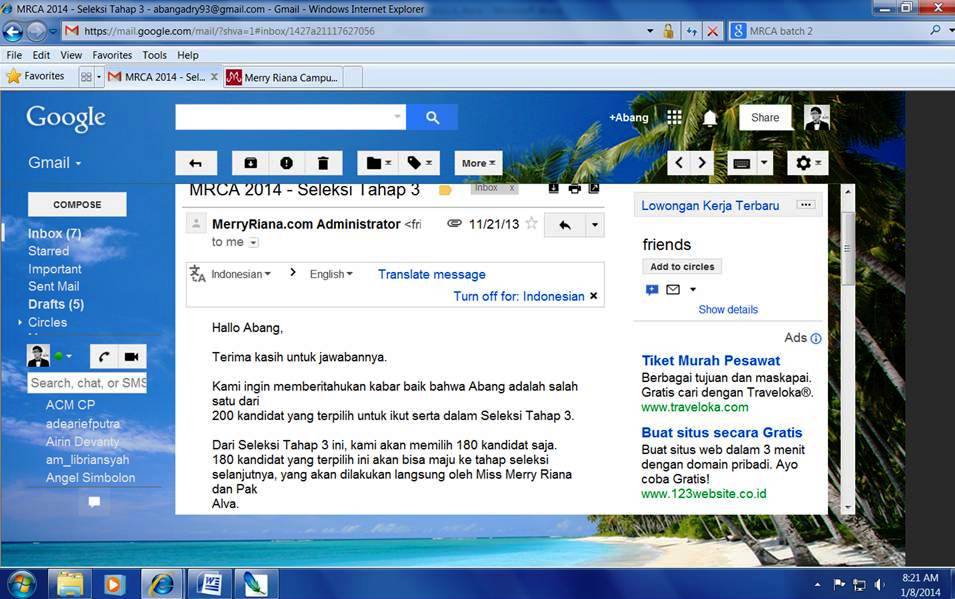Start a video call from chat
Image resolution: width=955 pixels, height=599 pixels.
[132, 357]
